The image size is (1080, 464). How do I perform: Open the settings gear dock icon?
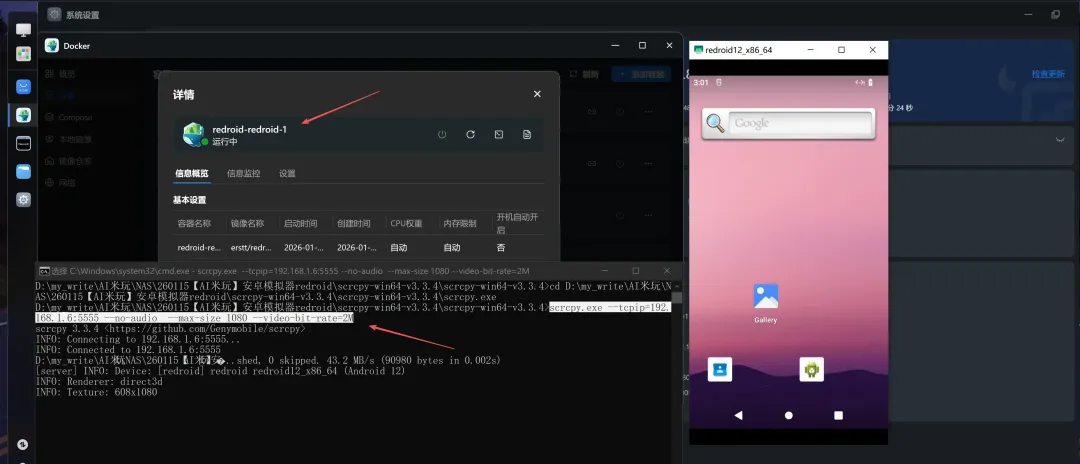point(23,200)
